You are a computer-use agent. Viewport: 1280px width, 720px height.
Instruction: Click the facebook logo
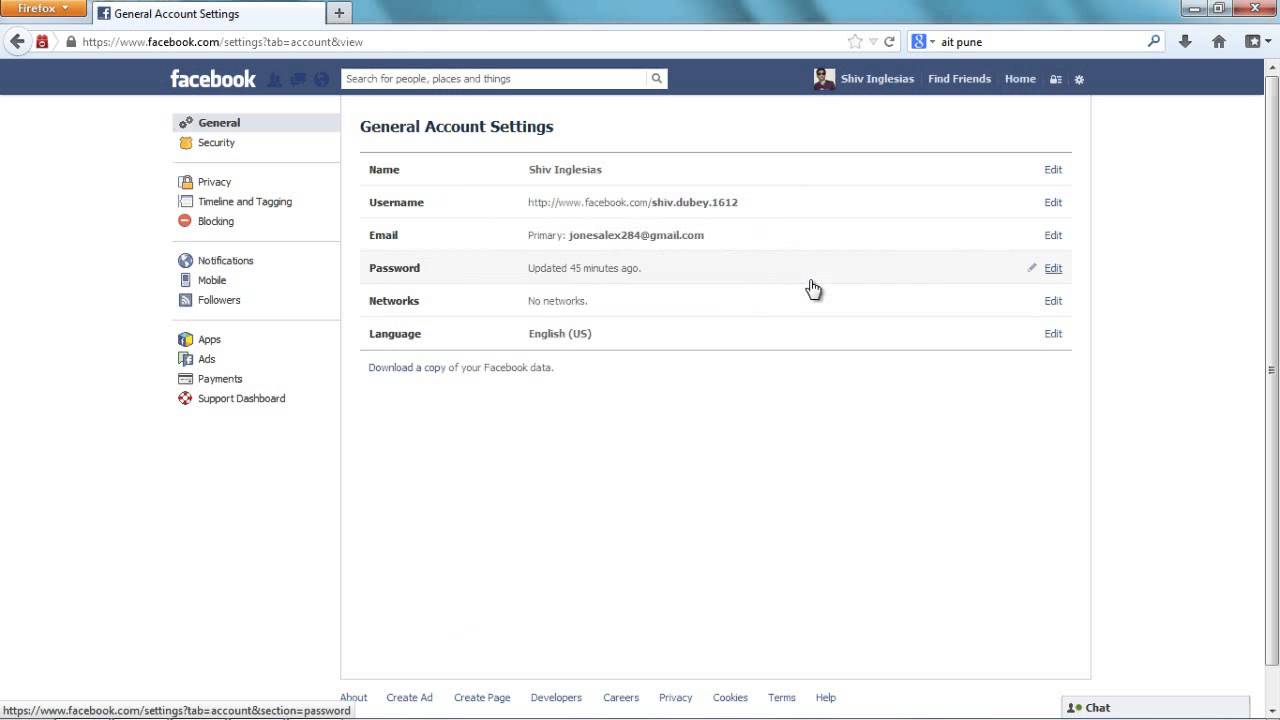213,79
